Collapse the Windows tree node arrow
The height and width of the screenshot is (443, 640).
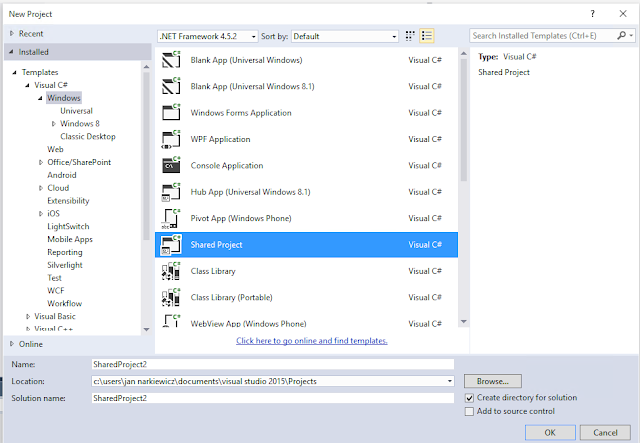click(40, 98)
